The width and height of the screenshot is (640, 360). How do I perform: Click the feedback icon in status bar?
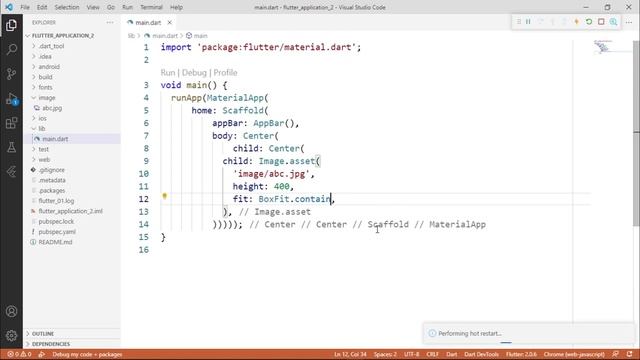coord(616,354)
